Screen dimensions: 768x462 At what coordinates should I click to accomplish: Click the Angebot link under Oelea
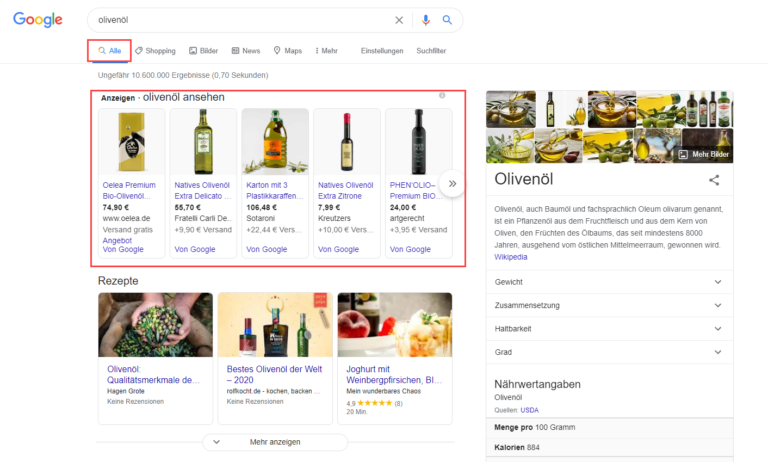117,241
